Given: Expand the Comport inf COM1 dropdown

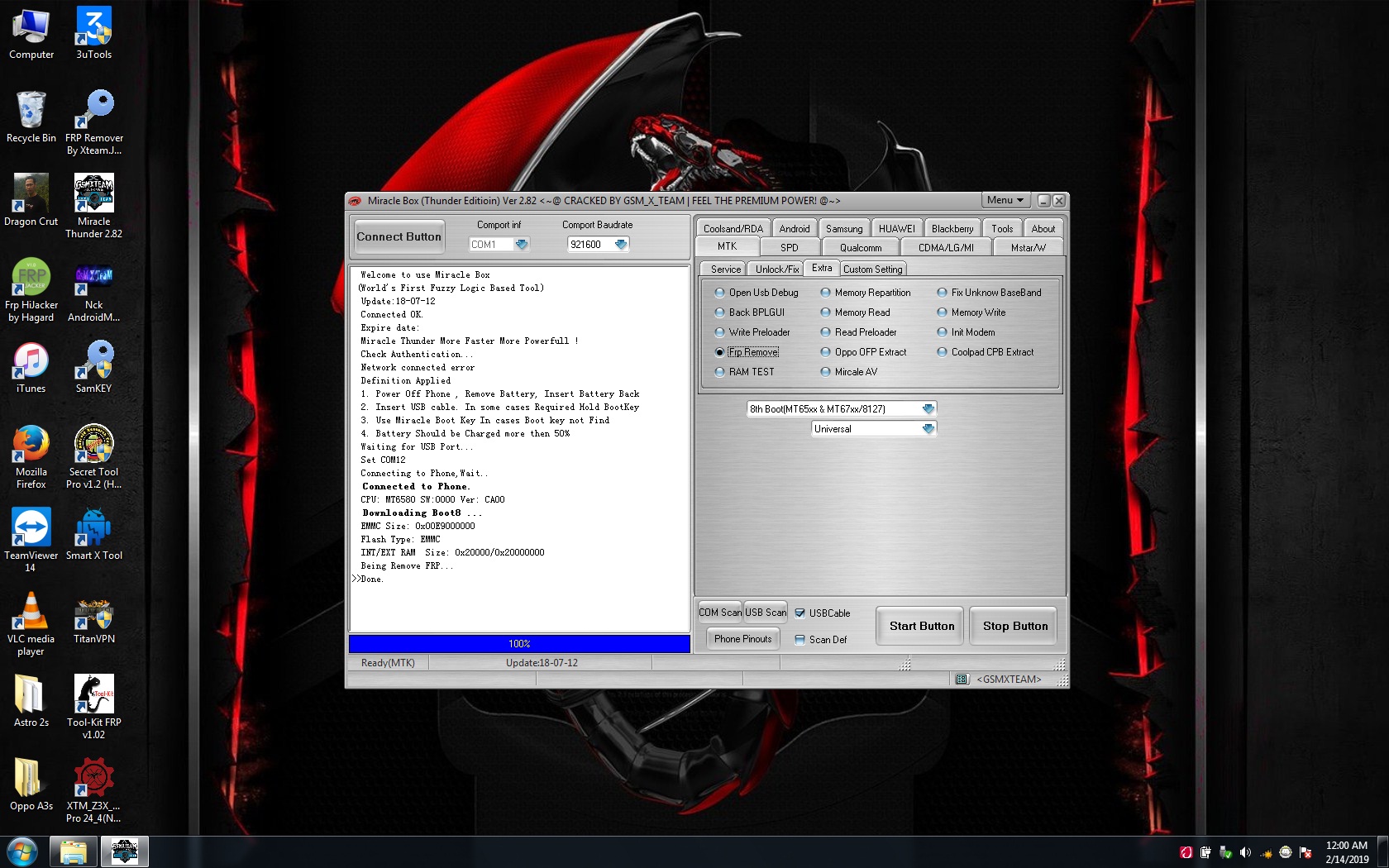Looking at the screenshot, I should coord(521,245).
